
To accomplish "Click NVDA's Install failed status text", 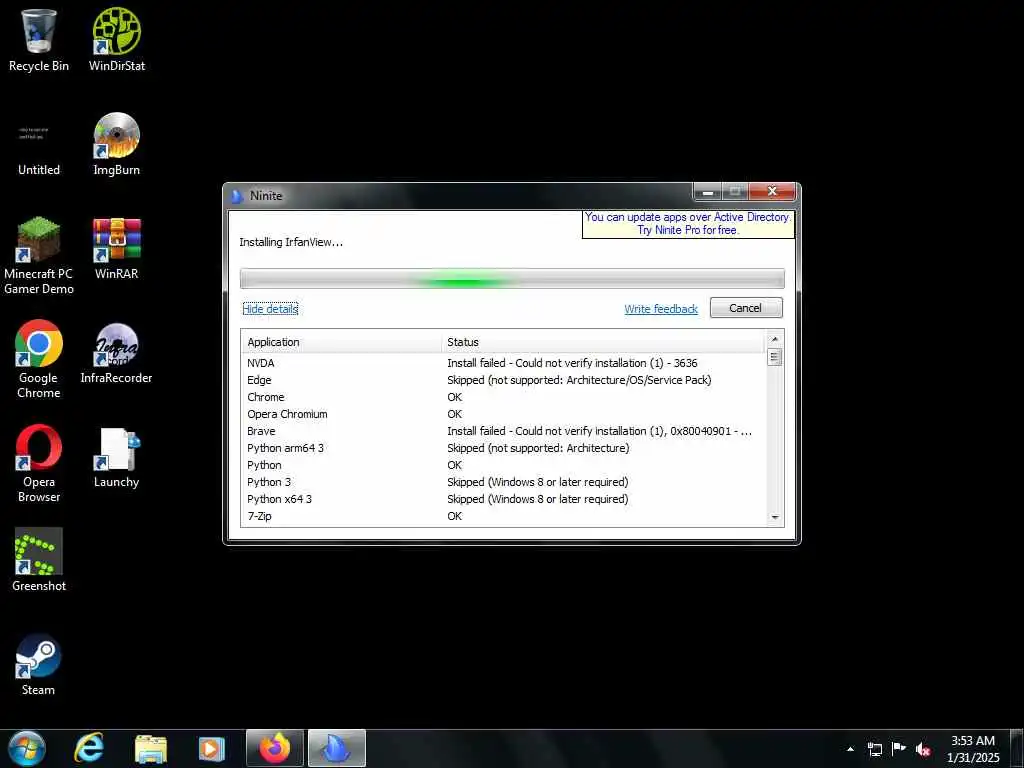I will (x=572, y=362).
